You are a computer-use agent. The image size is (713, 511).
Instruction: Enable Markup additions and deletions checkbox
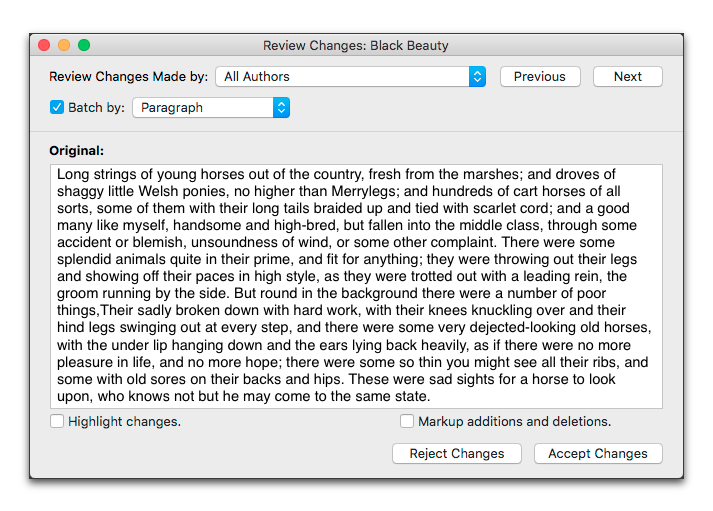407,421
